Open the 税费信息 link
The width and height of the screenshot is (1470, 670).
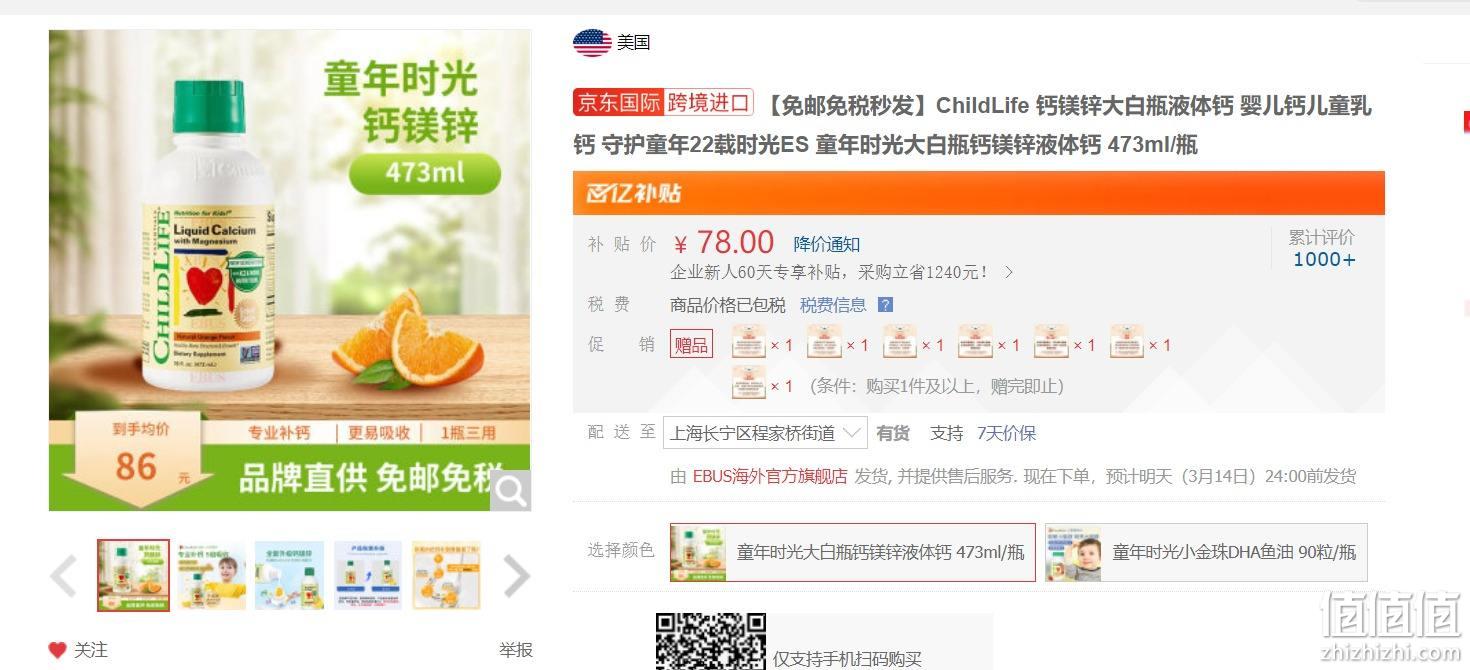(x=833, y=305)
